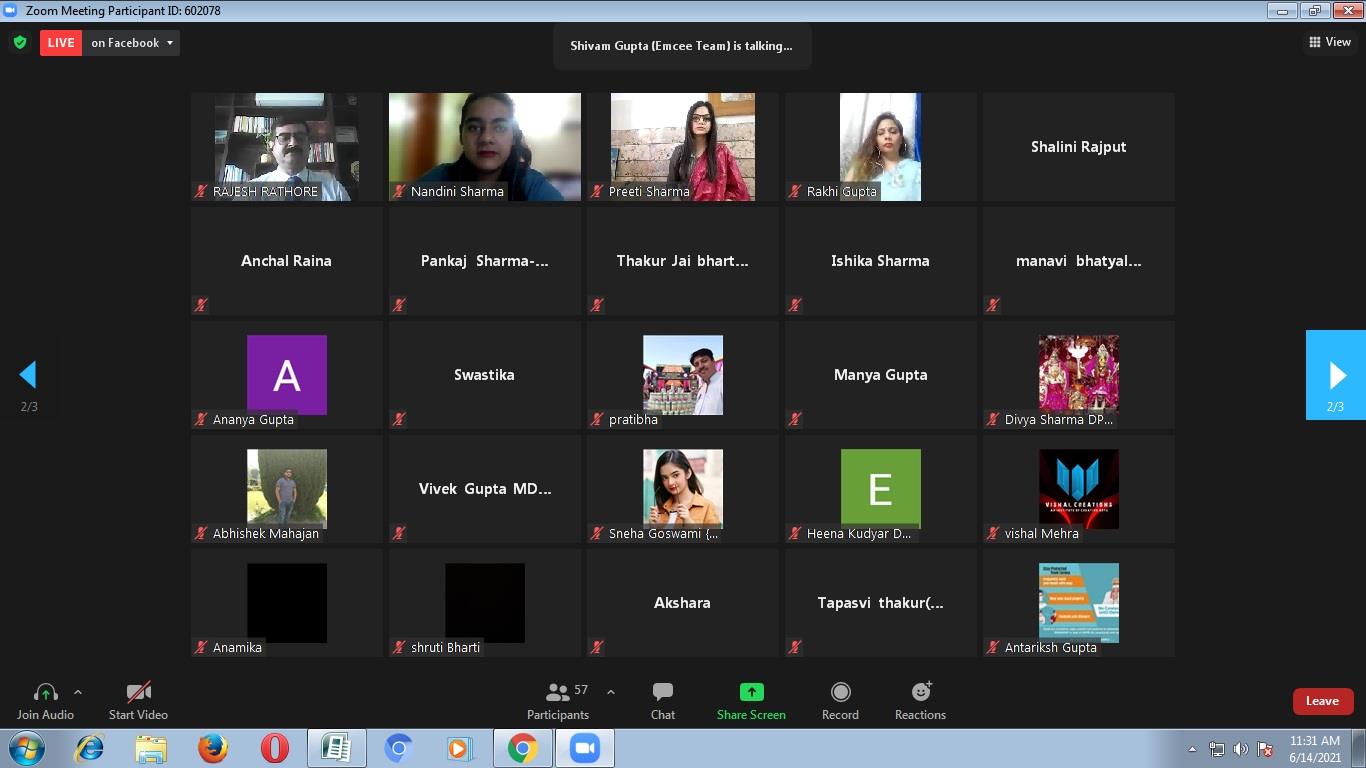
Task: Click the red Leave button
Action: click(1322, 701)
